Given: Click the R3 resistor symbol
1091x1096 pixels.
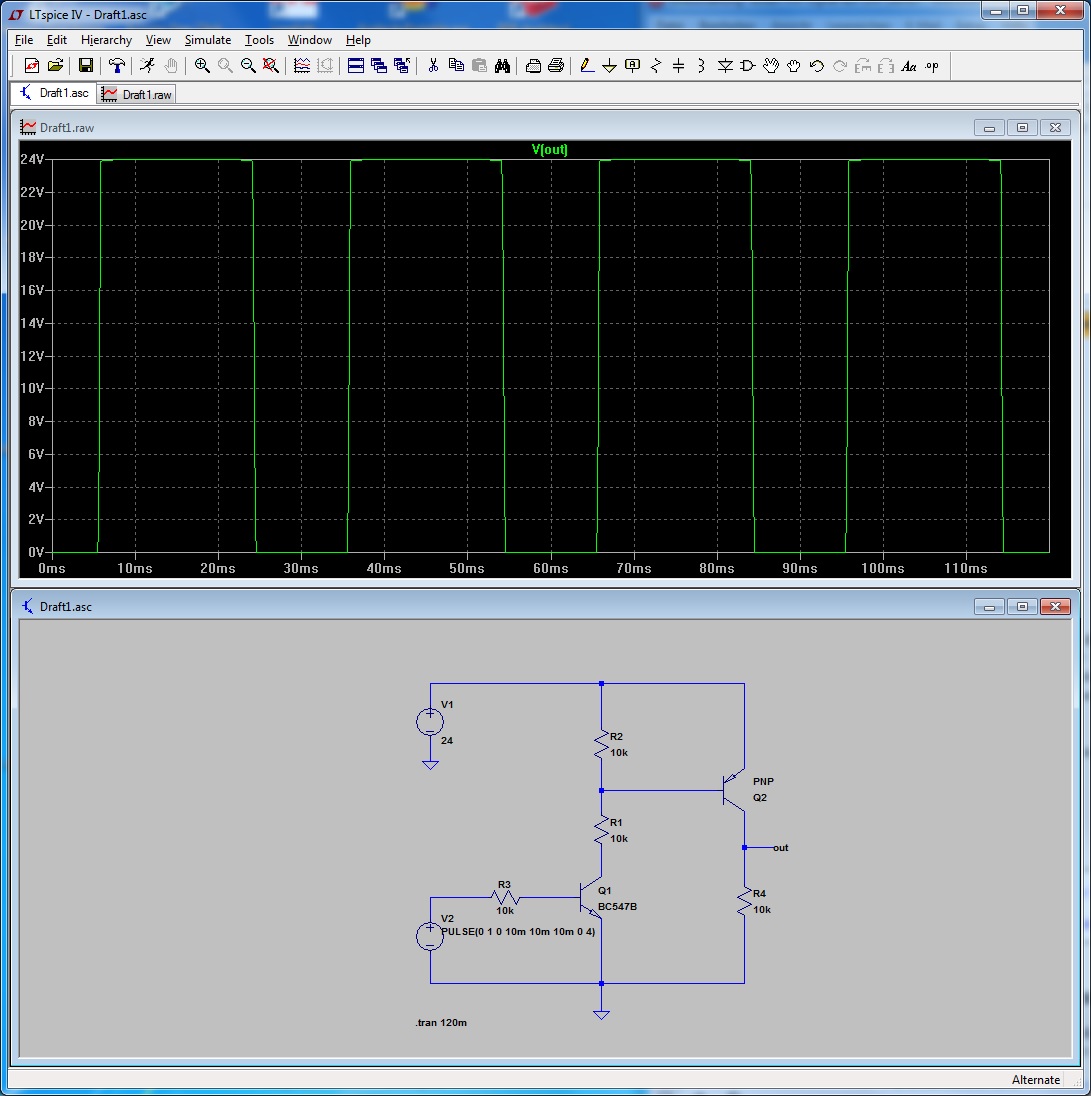Looking at the screenshot, I should point(505,897).
